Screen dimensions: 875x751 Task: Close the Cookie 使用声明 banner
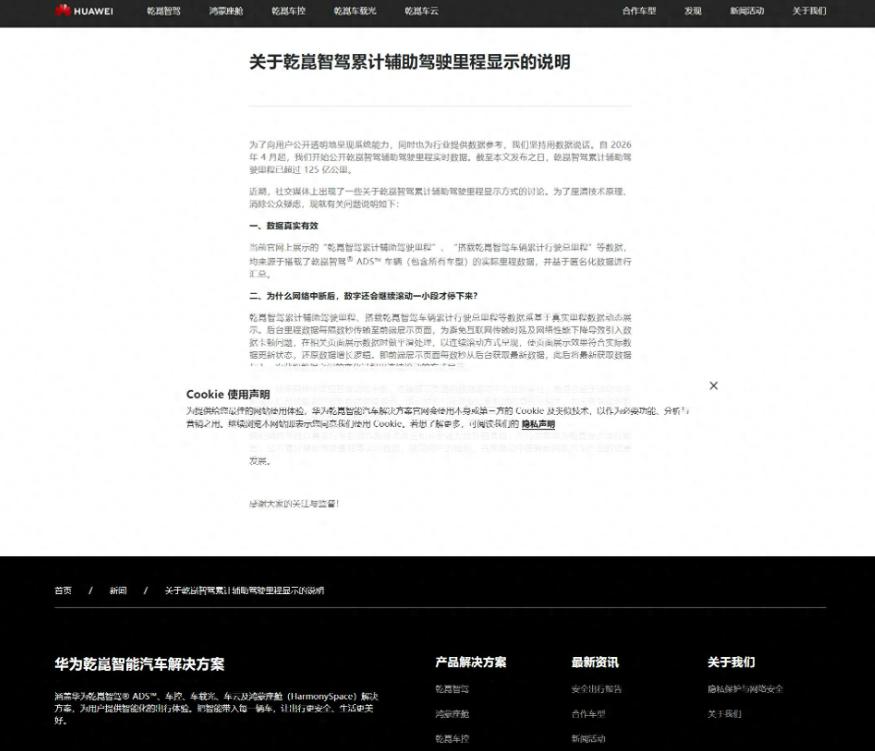tap(713, 386)
